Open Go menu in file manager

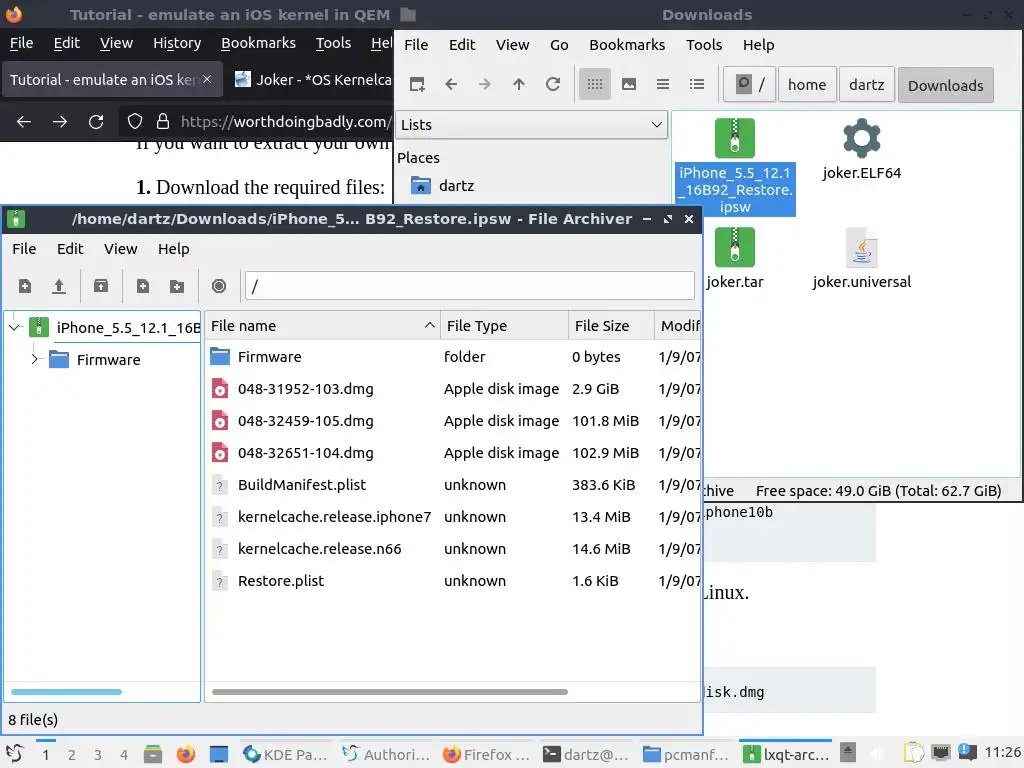[559, 45]
